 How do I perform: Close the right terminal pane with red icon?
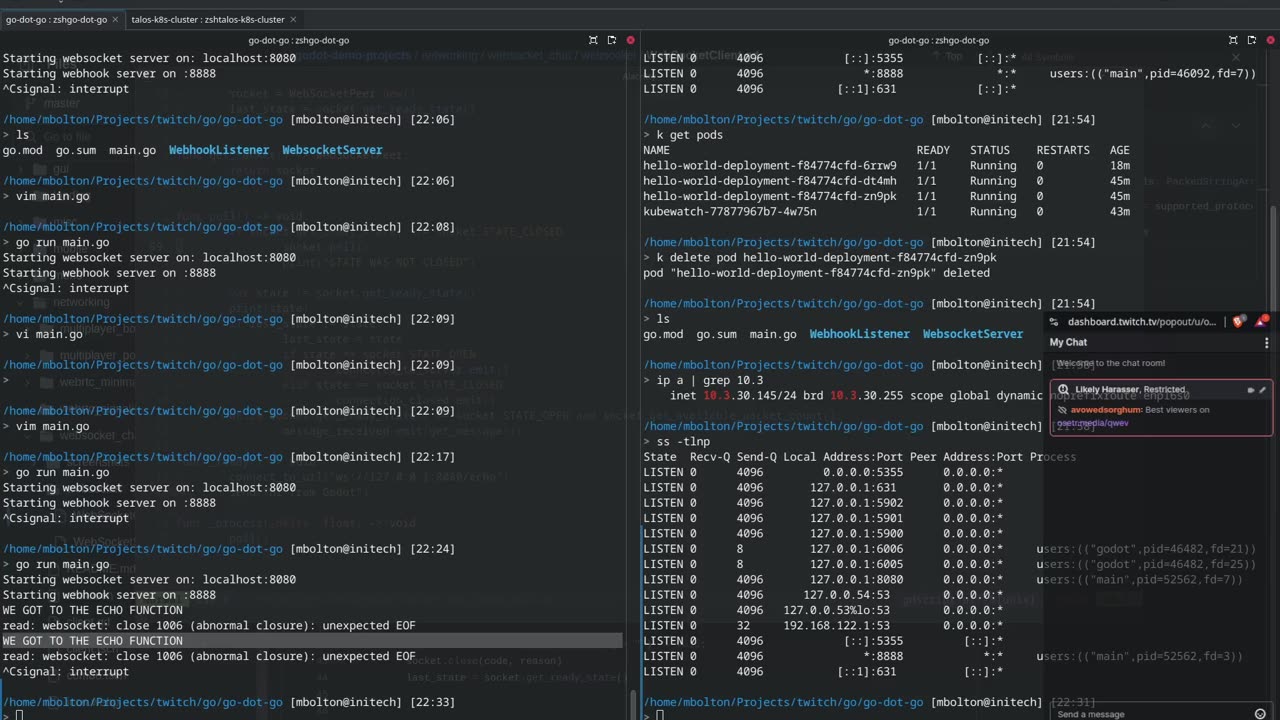(1270, 40)
